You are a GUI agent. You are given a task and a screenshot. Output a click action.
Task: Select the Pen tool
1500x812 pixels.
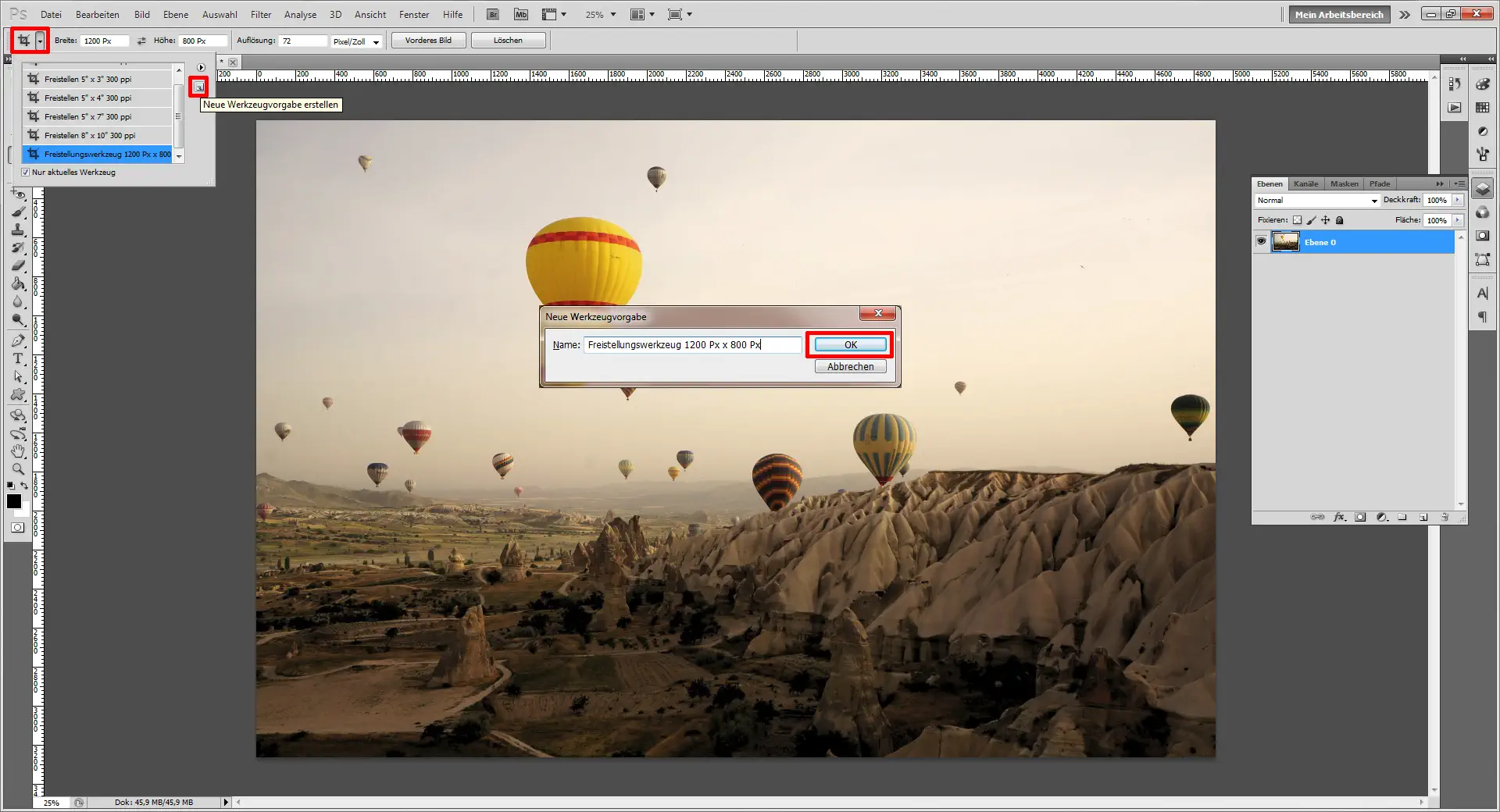click(x=16, y=340)
